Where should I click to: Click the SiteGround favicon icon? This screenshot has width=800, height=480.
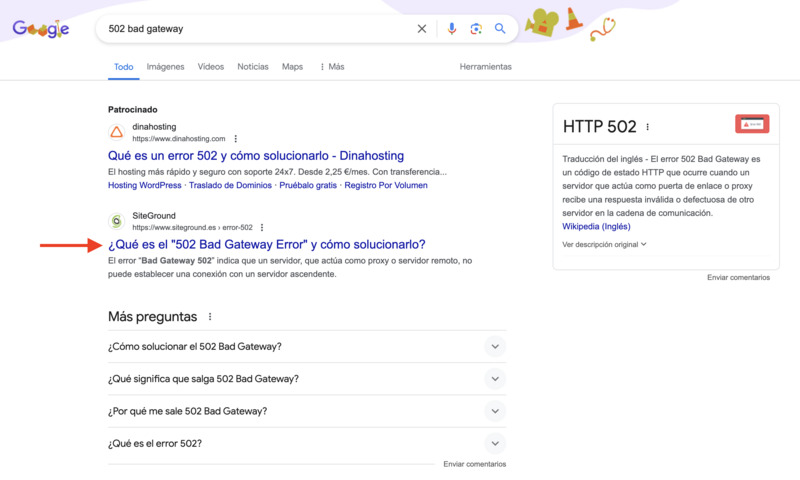[x=117, y=221]
